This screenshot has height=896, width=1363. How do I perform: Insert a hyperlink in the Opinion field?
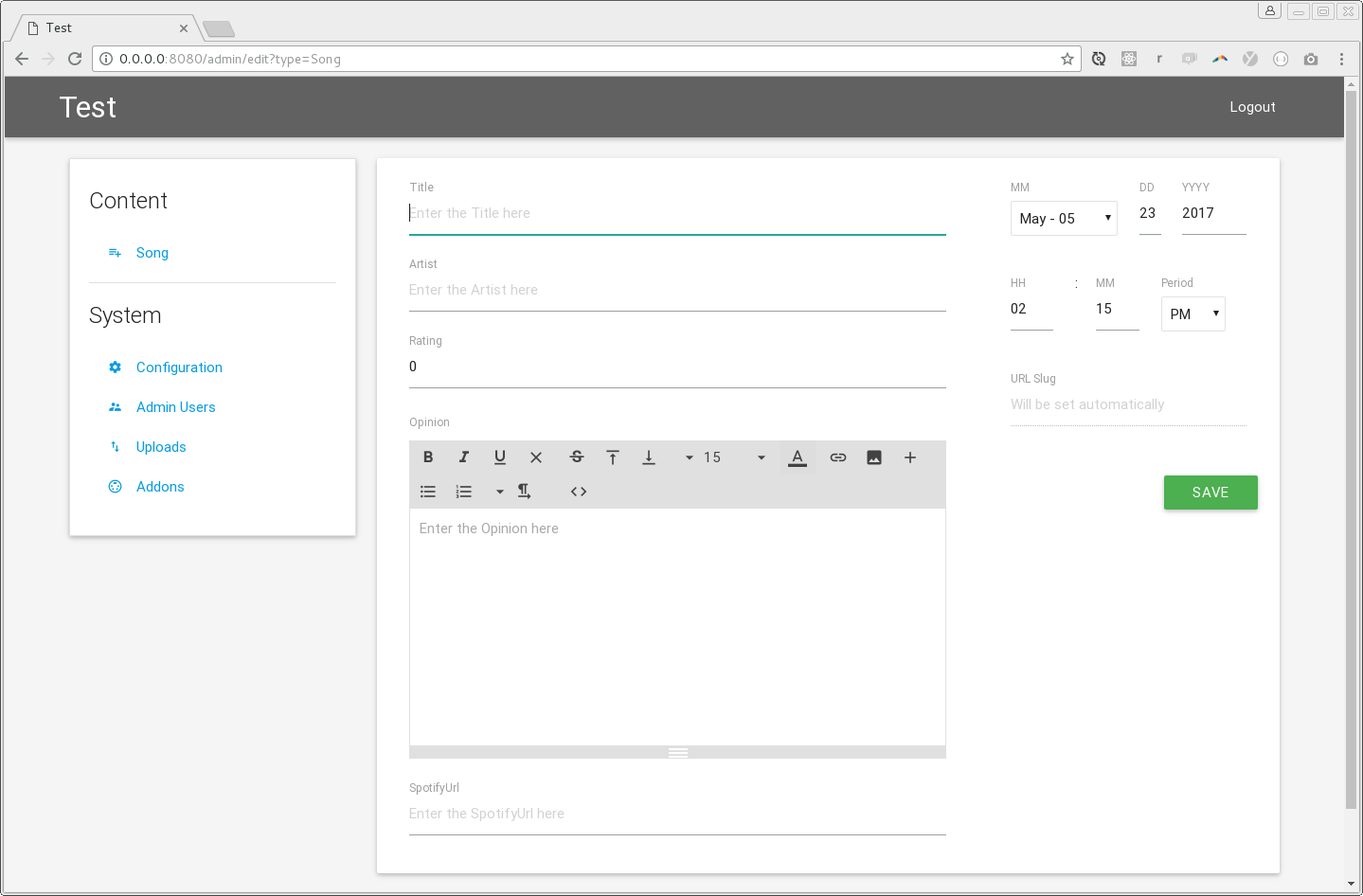837,457
